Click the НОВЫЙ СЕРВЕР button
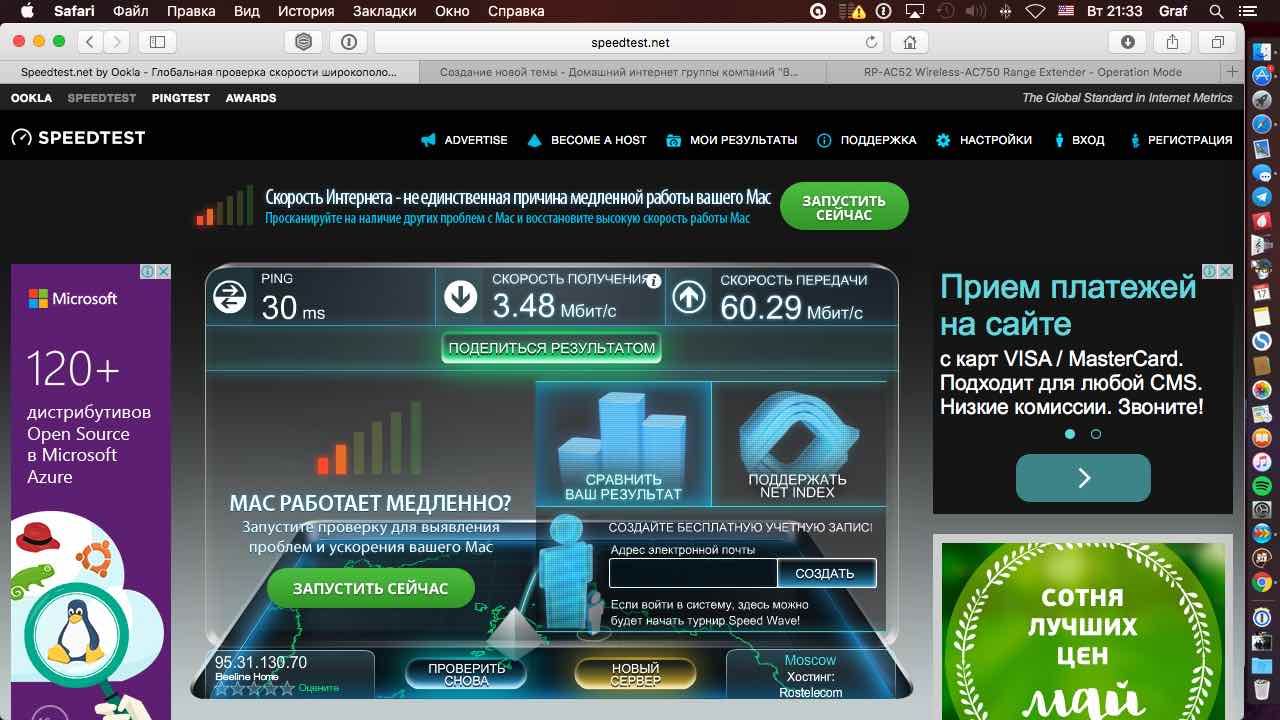The width and height of the screenshot is (1280, 720). coord(635,674)
